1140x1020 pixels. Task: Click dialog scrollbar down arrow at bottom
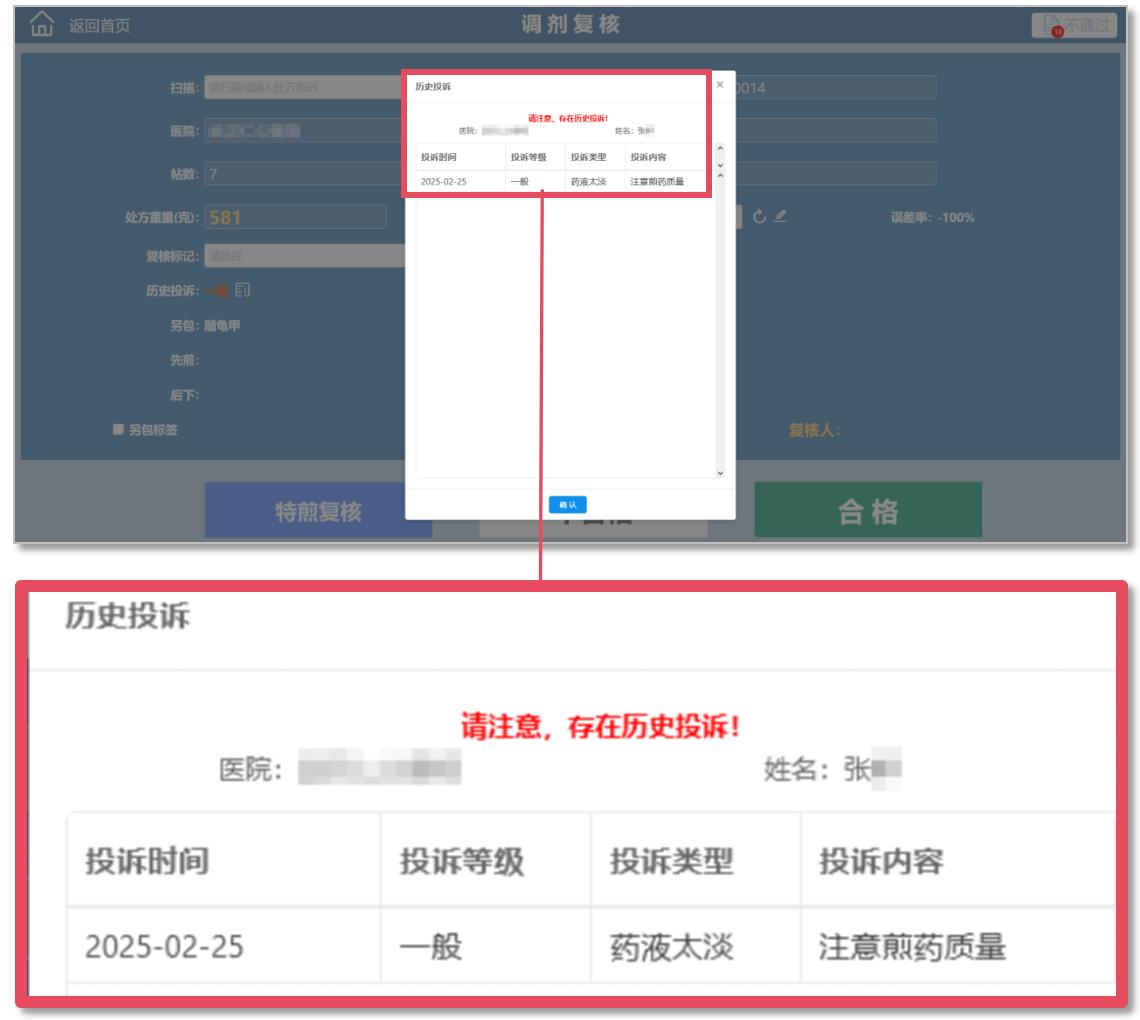[x=720, y=473]
